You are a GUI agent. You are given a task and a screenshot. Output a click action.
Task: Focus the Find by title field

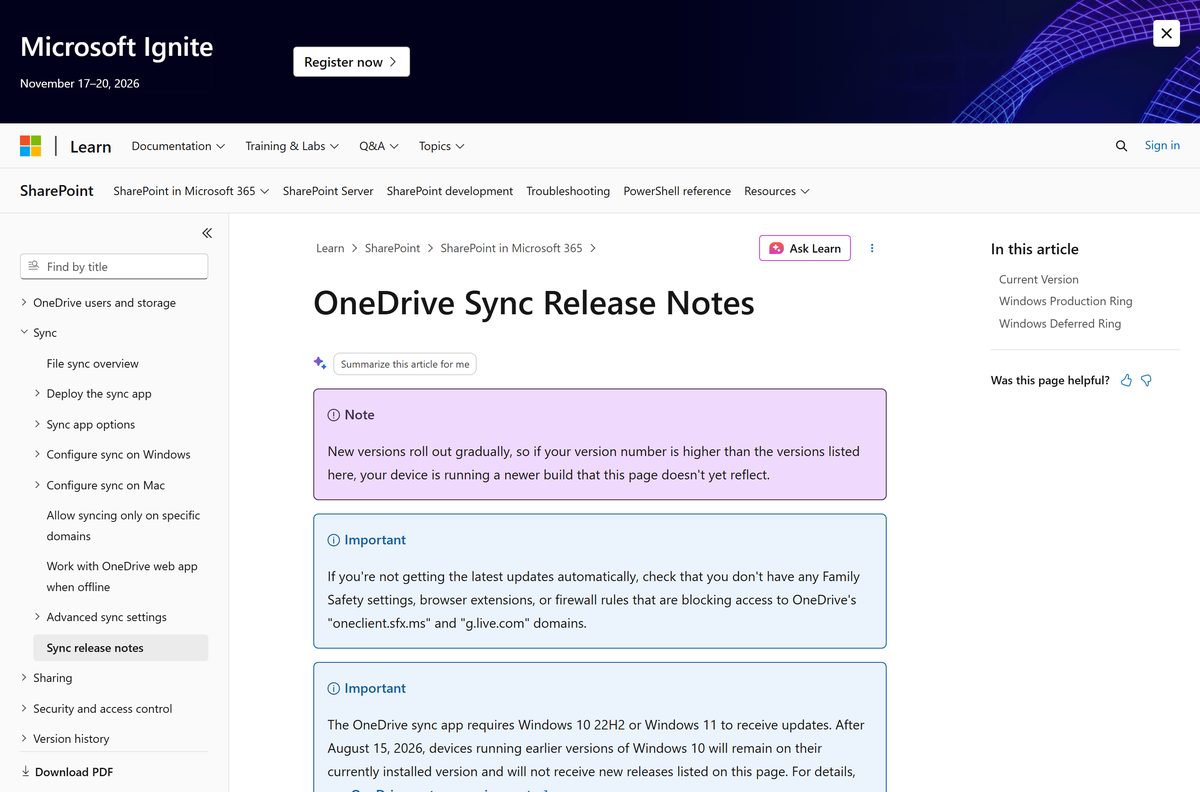click(x=114, y=267)
